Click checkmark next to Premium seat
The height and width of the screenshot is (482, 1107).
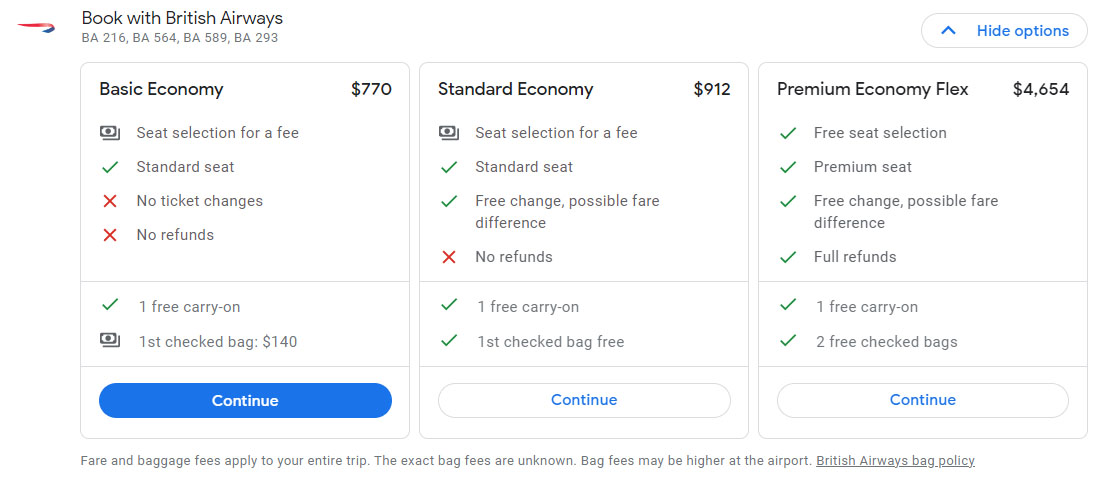pos(788,167)
